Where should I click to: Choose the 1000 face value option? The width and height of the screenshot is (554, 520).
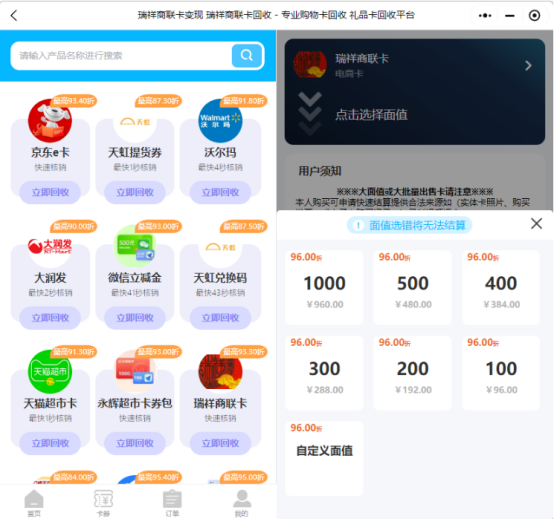[324, 287]
